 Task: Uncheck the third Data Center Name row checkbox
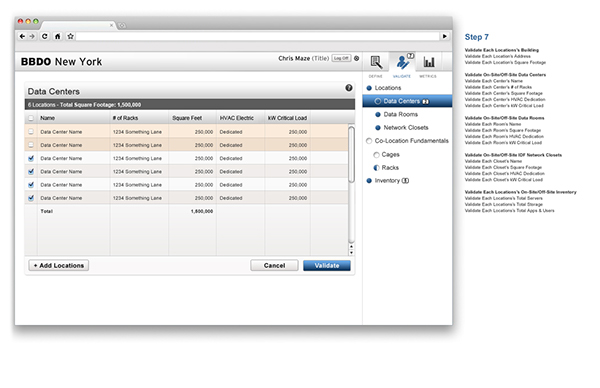[x=31, y=158]
